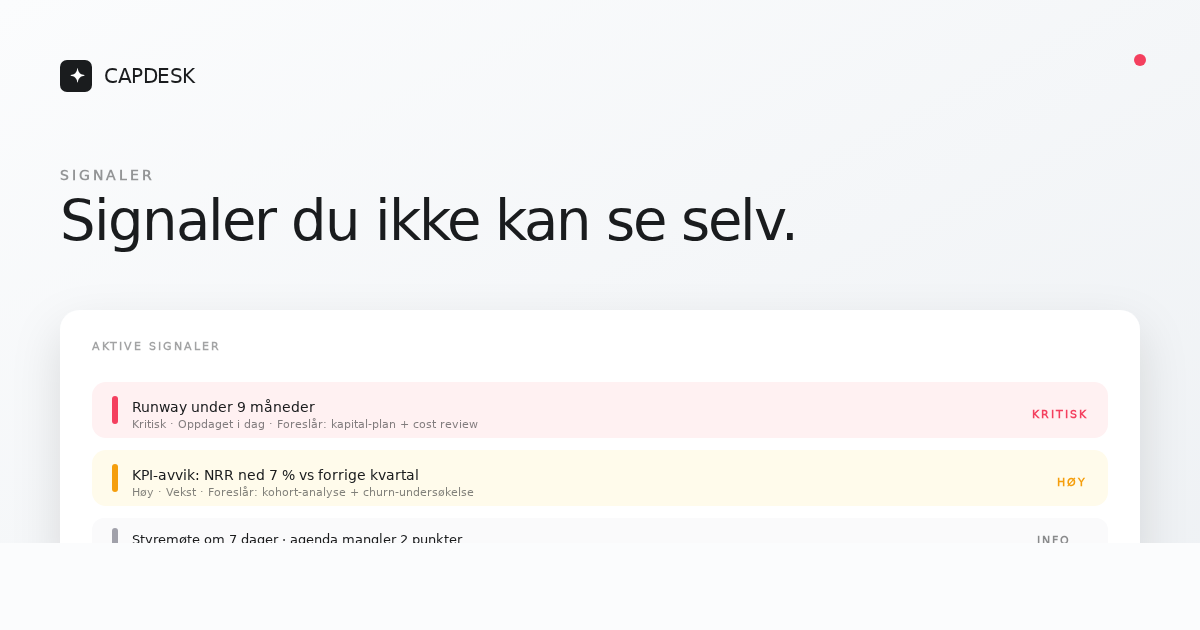The width and height of the screenshot is (1200, 630).
Task: Click the grey severity bar on Styremøte signal
Action: point(115,536)
